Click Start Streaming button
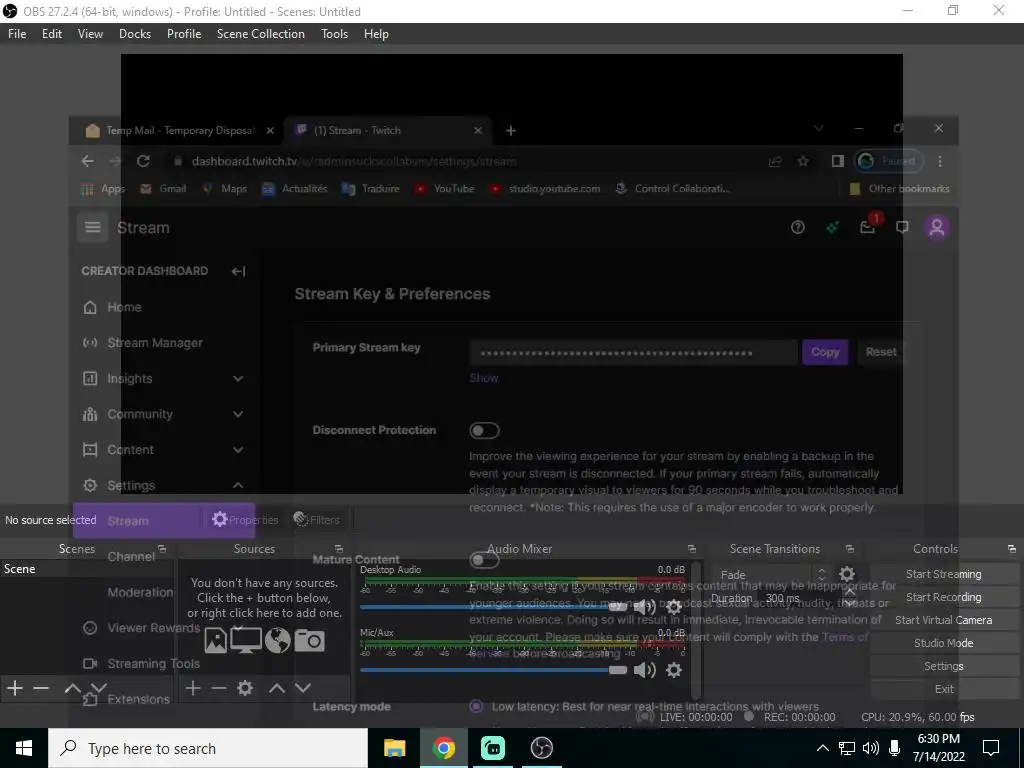 (943, 574)
